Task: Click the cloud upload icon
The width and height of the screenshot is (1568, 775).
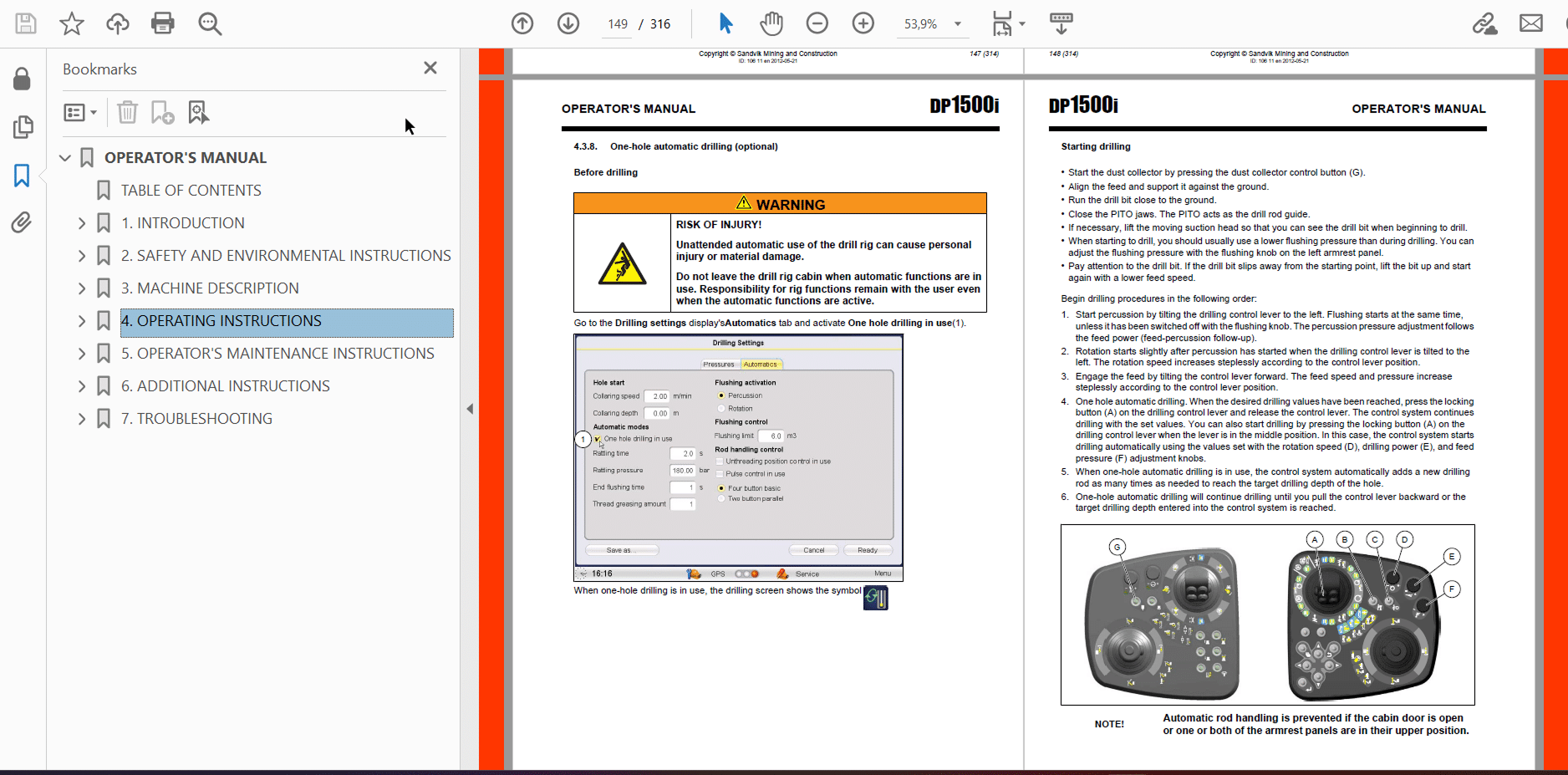Action: pos(118,23)
